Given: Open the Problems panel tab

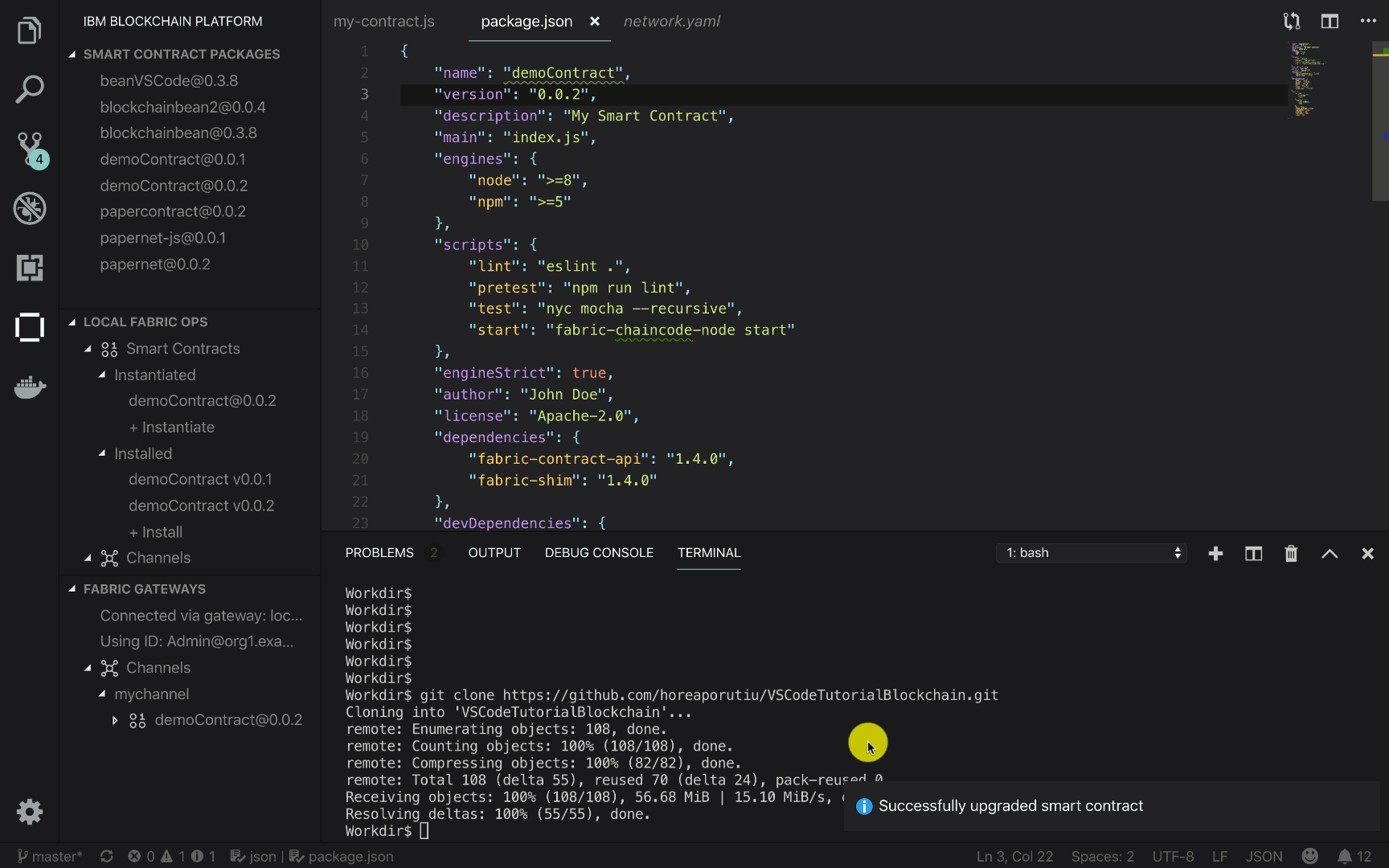Looking at the screenshot, I should tap(379, 553).
